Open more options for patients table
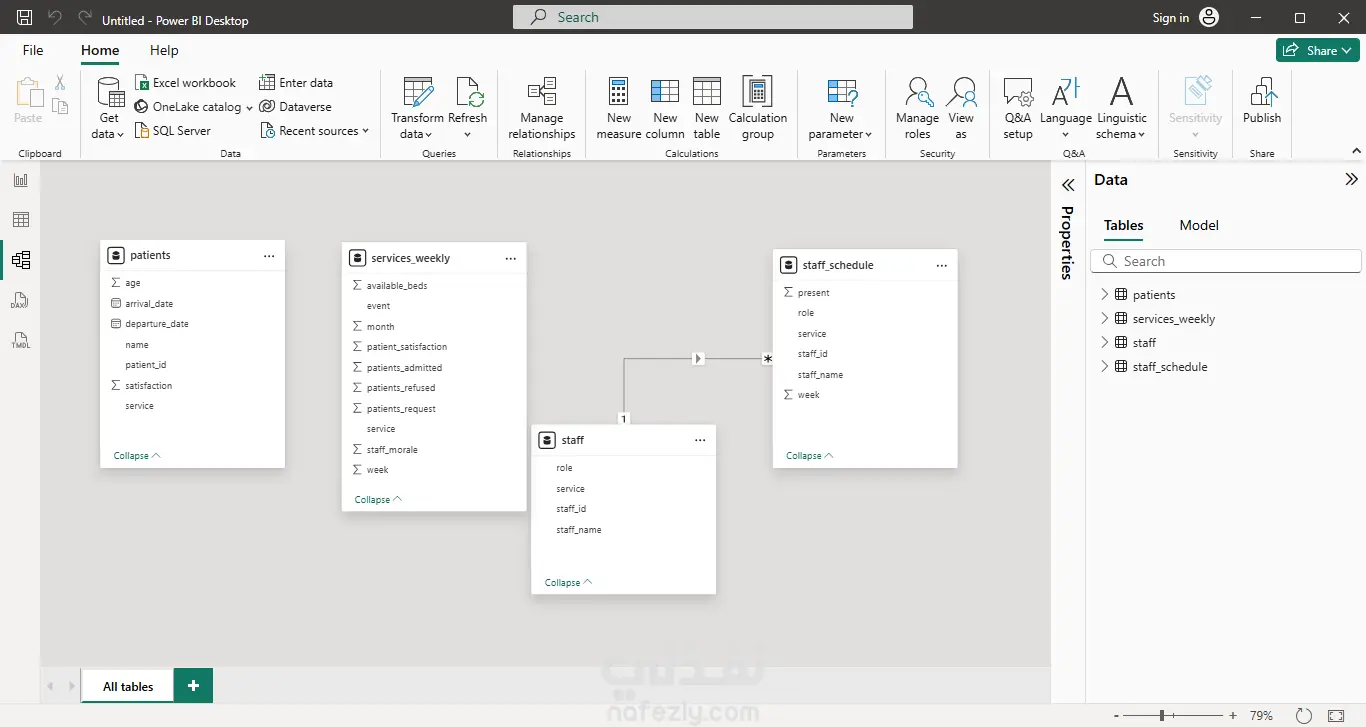Viewport: 1366px width, 727px height. pyautogui.click(x=269, y=256)
